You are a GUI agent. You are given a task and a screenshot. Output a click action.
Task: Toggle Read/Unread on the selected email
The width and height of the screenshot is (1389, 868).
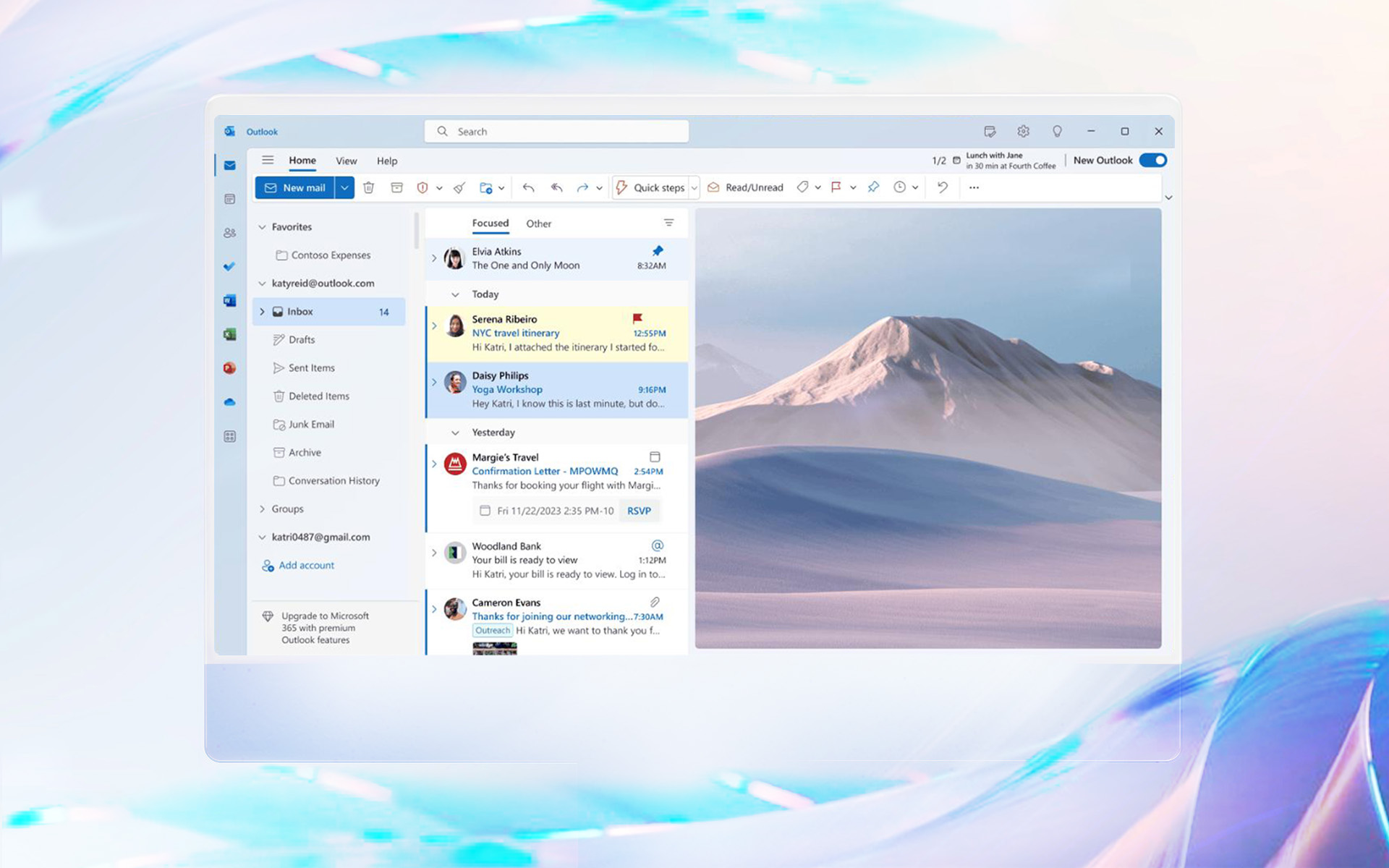pyautogui.click(x=745, y=187)
